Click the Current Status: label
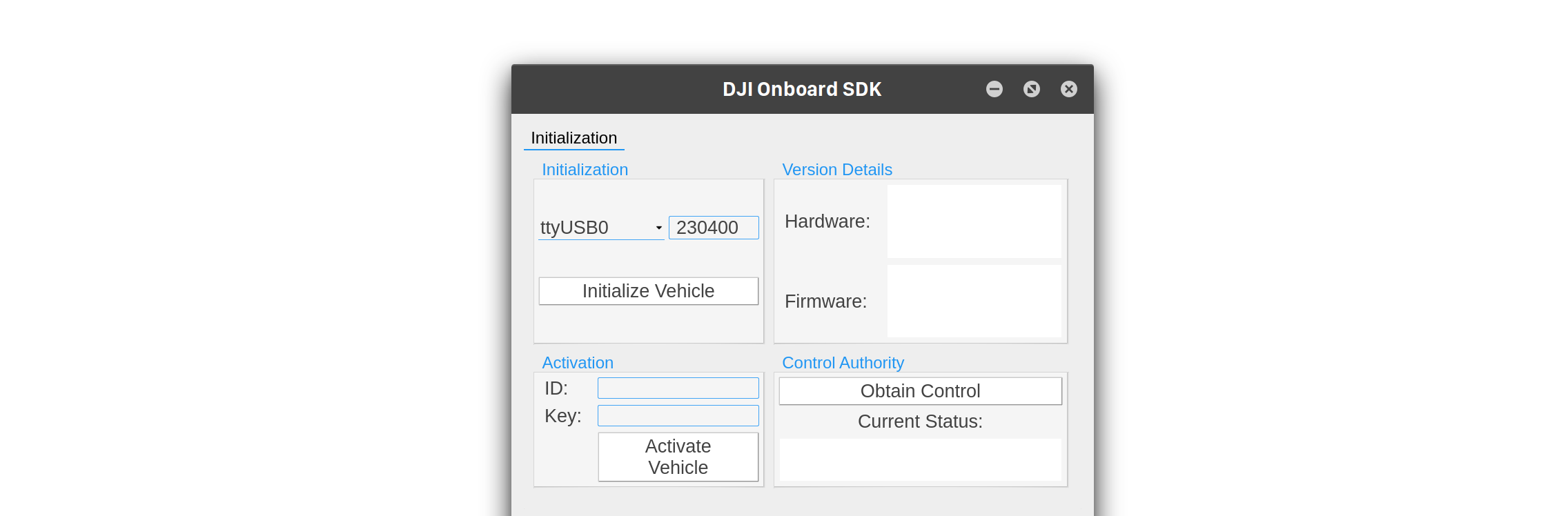Image resolution: width=1568 pixels, height=516 pixels. (921, 421)
